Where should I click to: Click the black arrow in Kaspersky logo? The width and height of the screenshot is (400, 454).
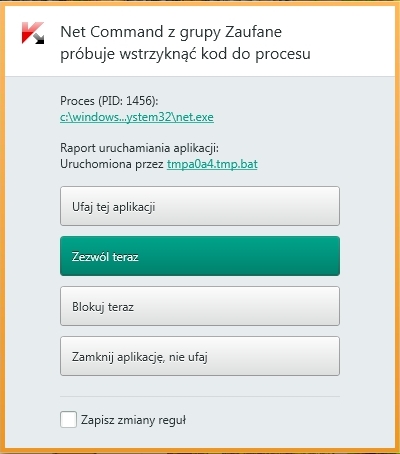click(x=38, y=38)
